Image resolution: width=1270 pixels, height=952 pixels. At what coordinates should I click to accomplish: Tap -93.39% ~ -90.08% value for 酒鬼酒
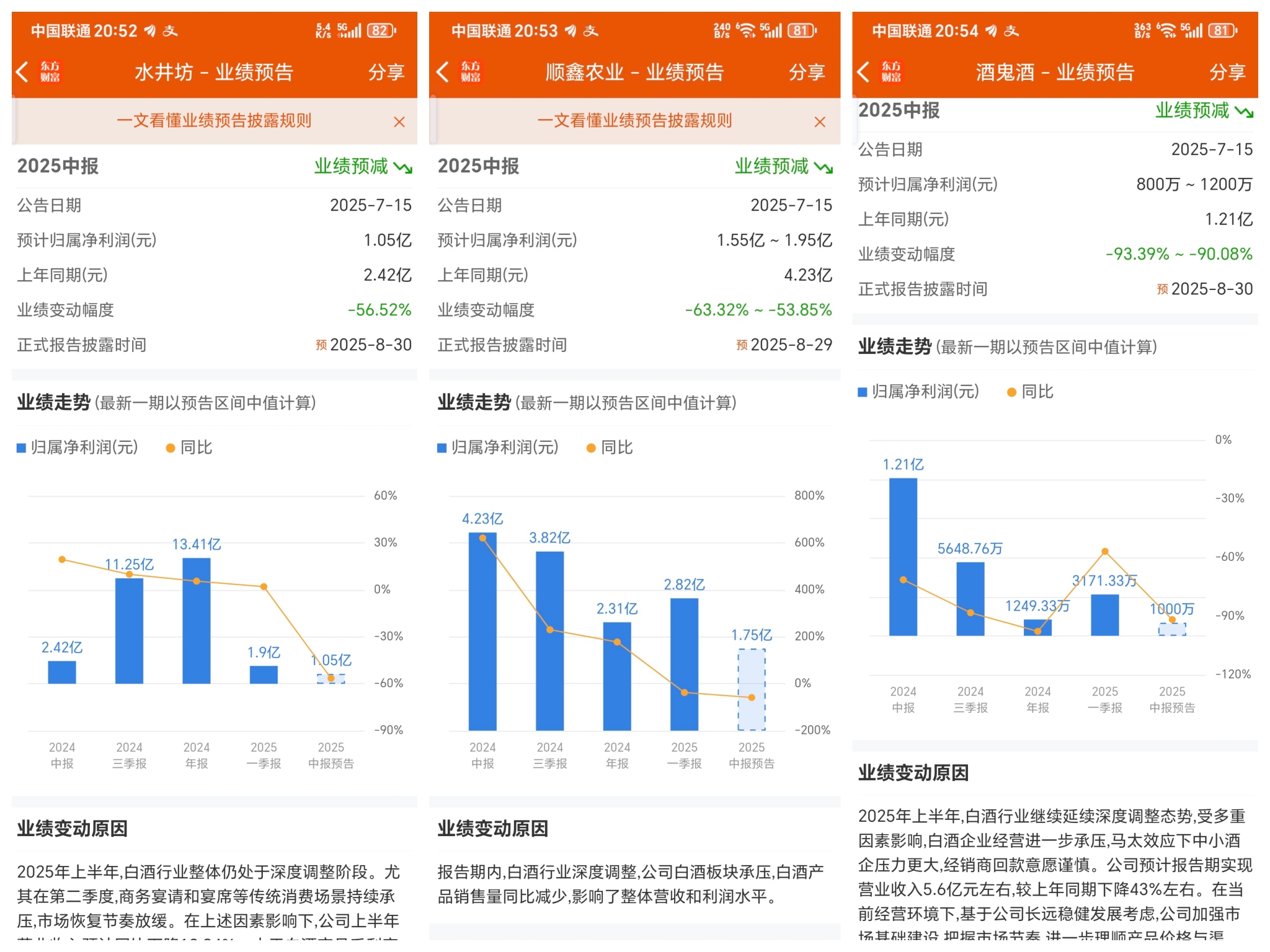1179,254
